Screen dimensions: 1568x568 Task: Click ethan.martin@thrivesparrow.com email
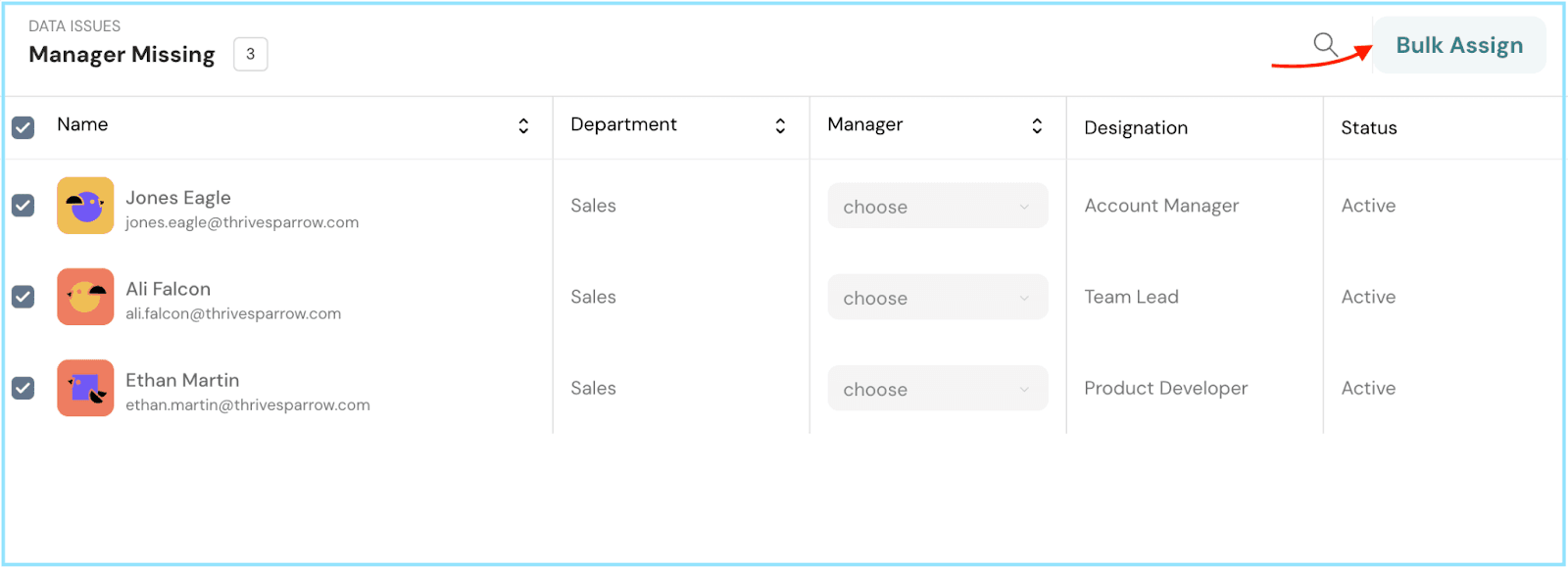pos(248,404)
